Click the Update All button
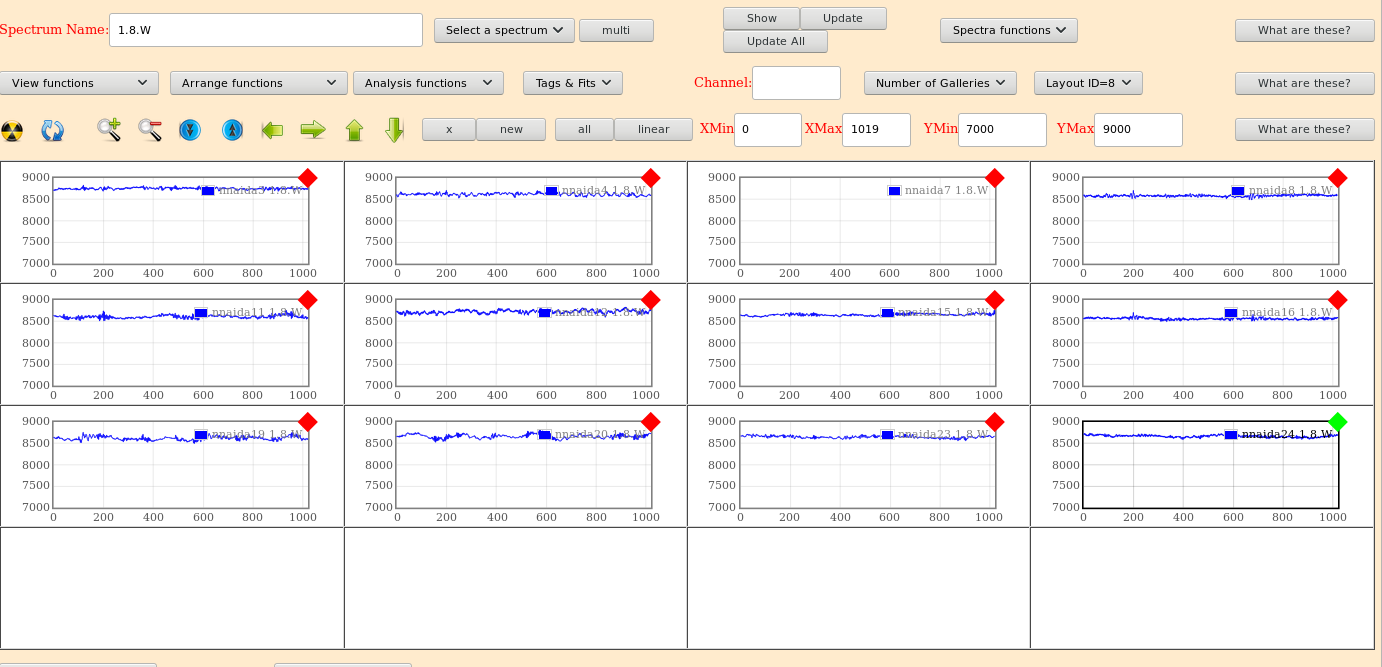This screenshot has height=667, width=1382. (x=776, y=41)
